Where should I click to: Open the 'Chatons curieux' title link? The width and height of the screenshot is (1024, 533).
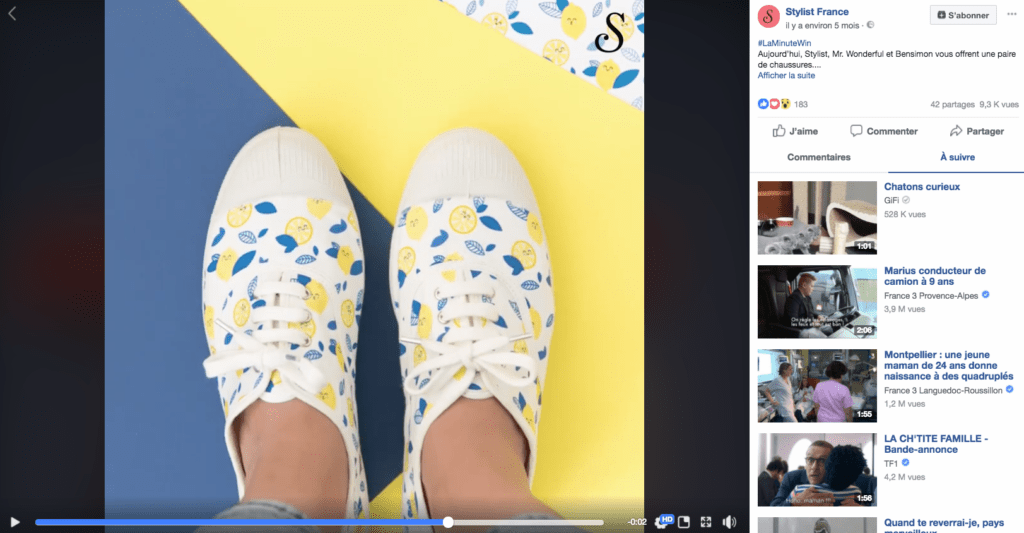point(921,187)
